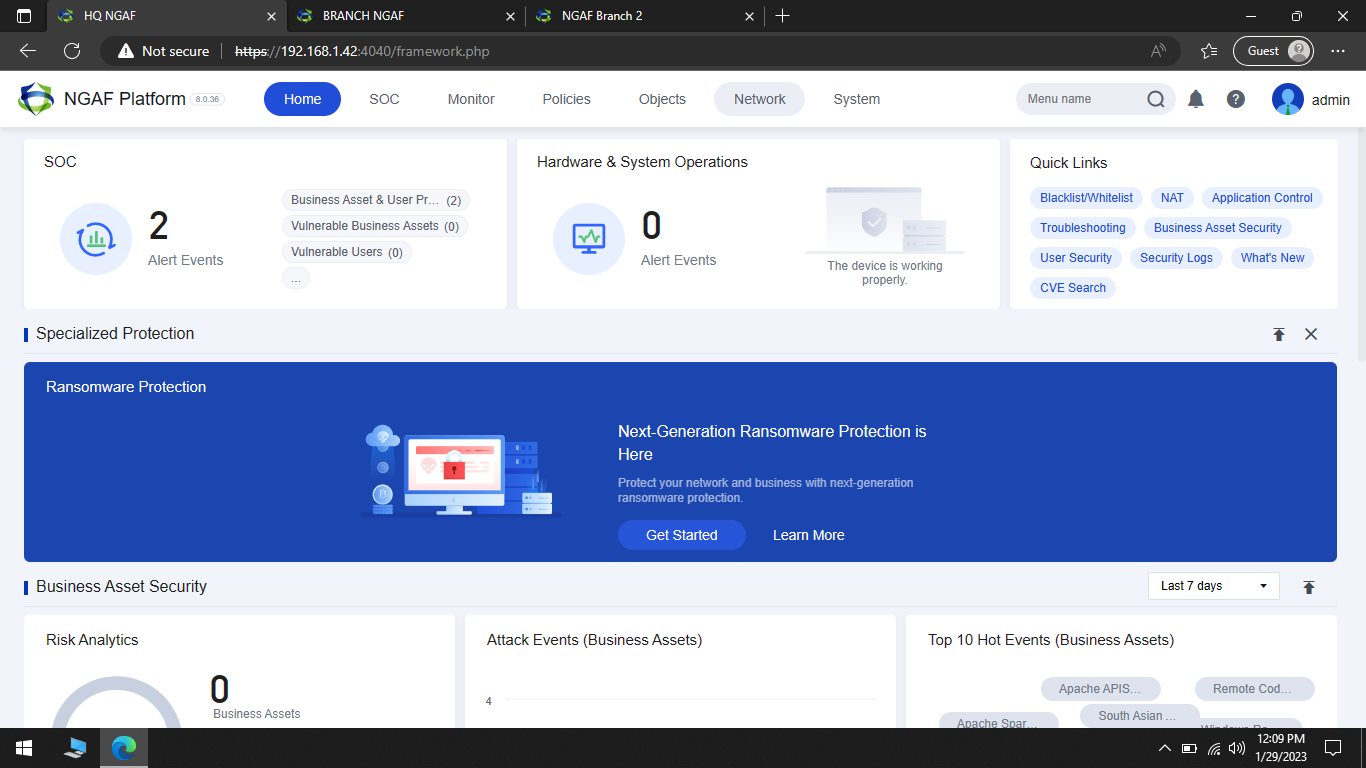Pin the Specialized Protection section
This screenshot has height=768, width=1366.
pyautogui.click(x=1279, y=334)
